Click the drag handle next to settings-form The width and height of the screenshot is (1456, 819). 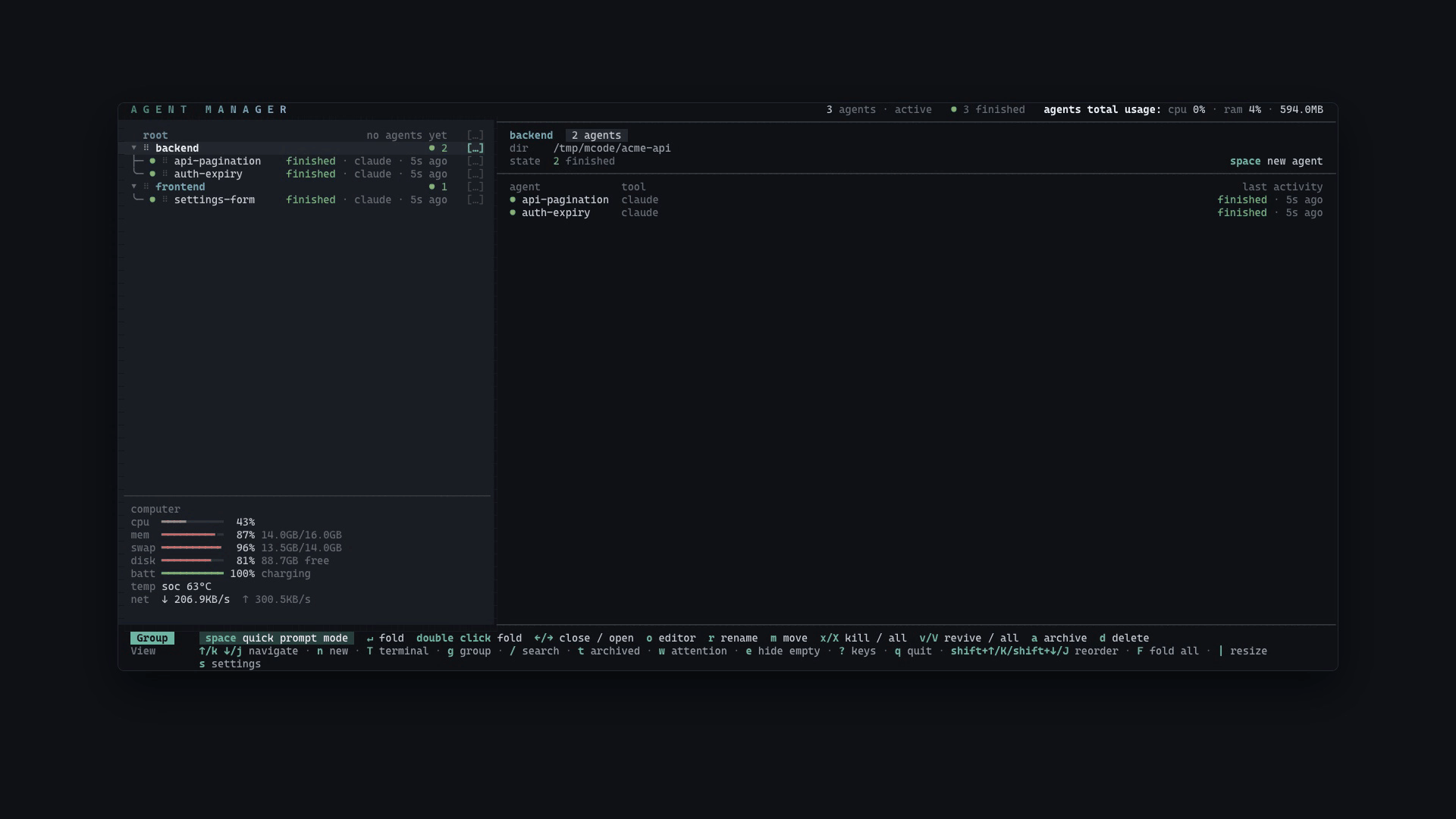click(165, 200)
